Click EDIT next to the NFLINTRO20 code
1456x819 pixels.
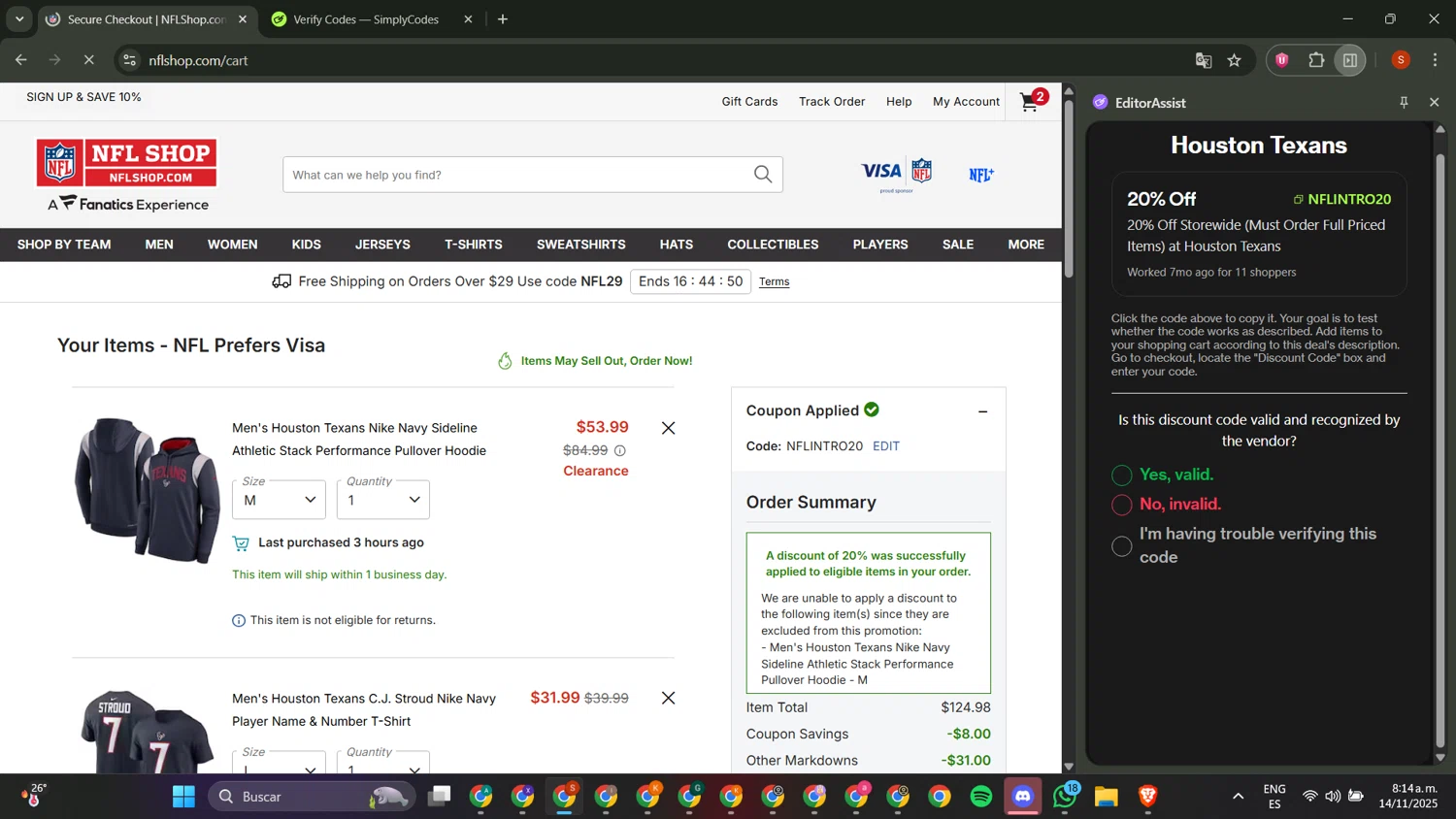(886, 446)
